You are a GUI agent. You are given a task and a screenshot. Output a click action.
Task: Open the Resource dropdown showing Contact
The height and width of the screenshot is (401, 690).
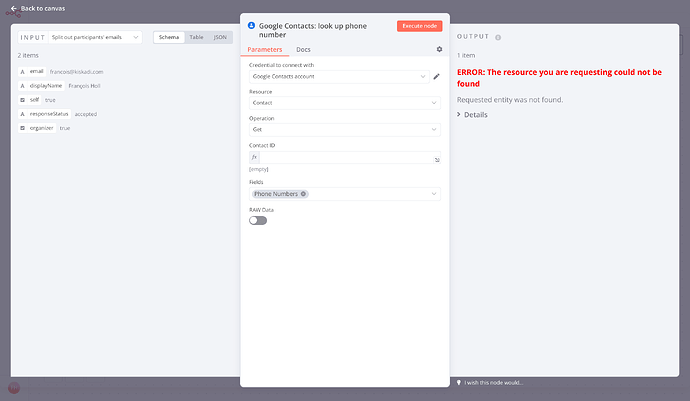345,103
